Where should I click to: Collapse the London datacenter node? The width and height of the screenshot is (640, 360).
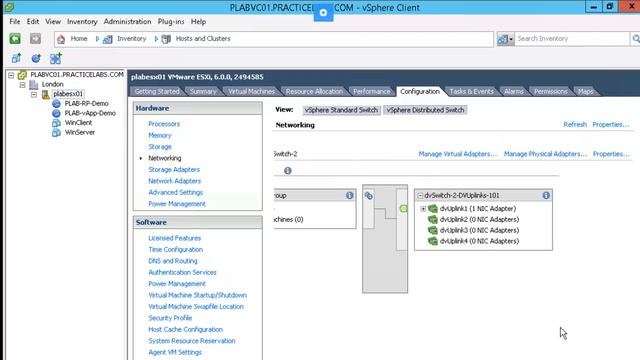coord(22,85)
